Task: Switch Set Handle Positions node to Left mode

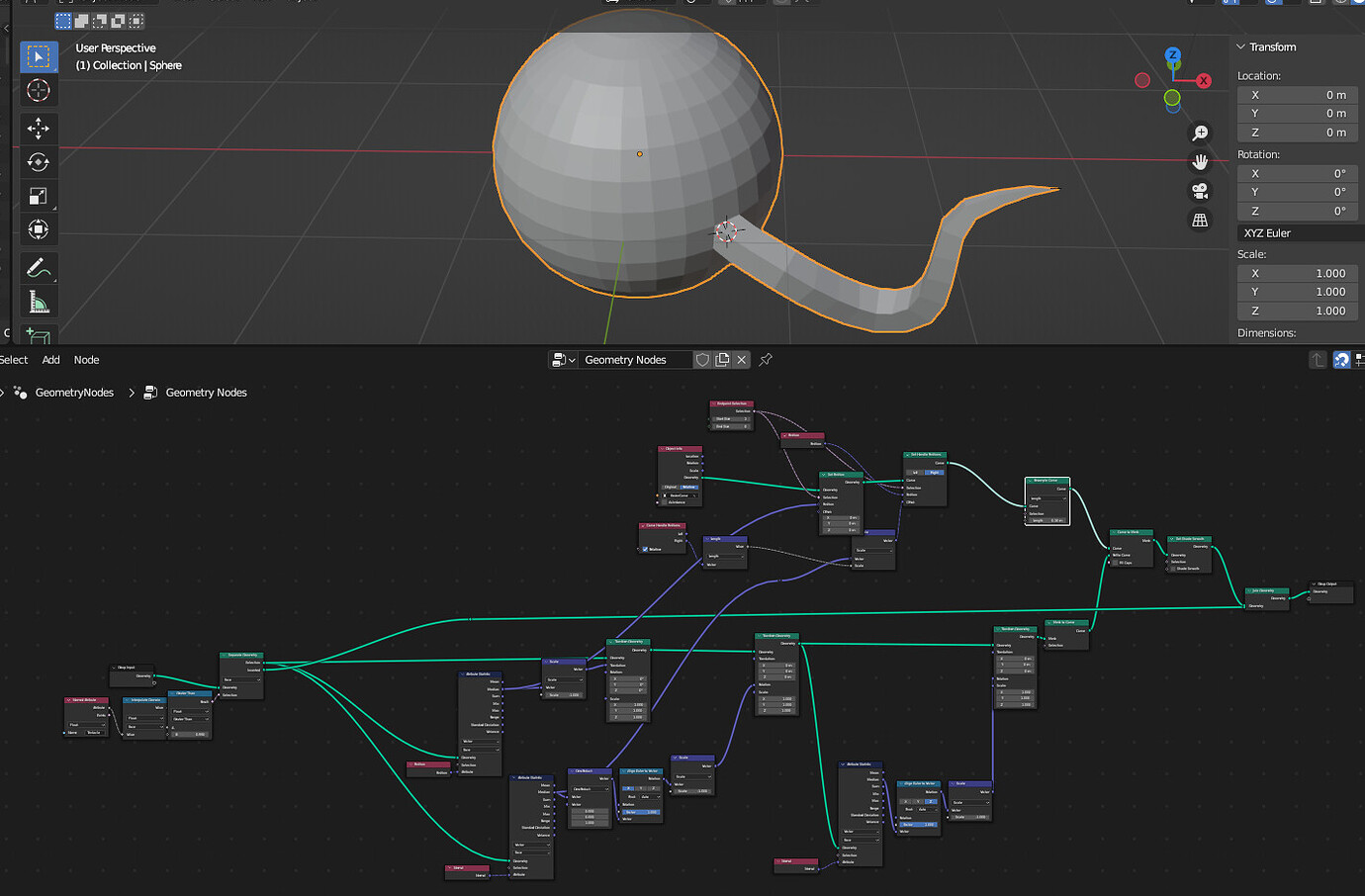Action: [x=915, y=473]
